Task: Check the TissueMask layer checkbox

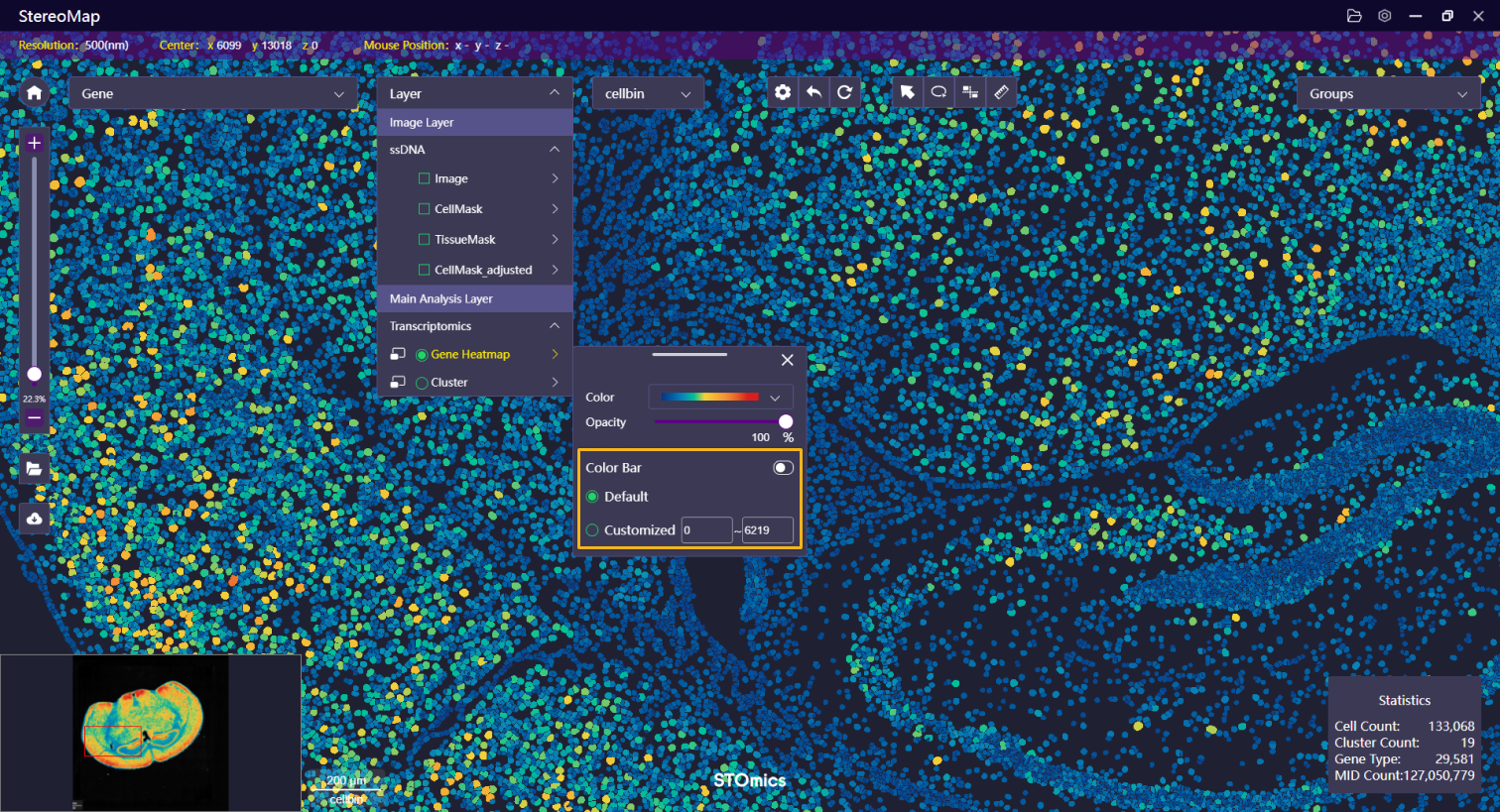Action: point(425,240)
